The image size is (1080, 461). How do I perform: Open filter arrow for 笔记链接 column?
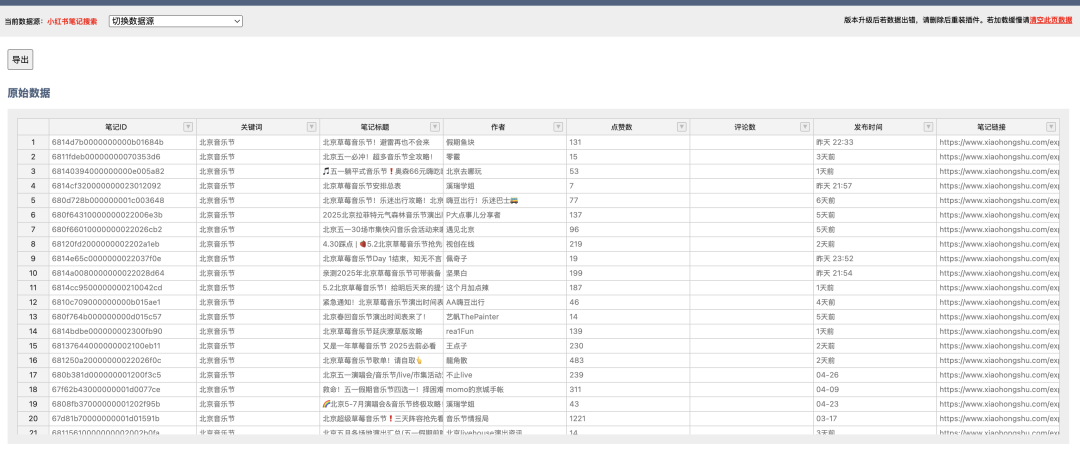1050,127
